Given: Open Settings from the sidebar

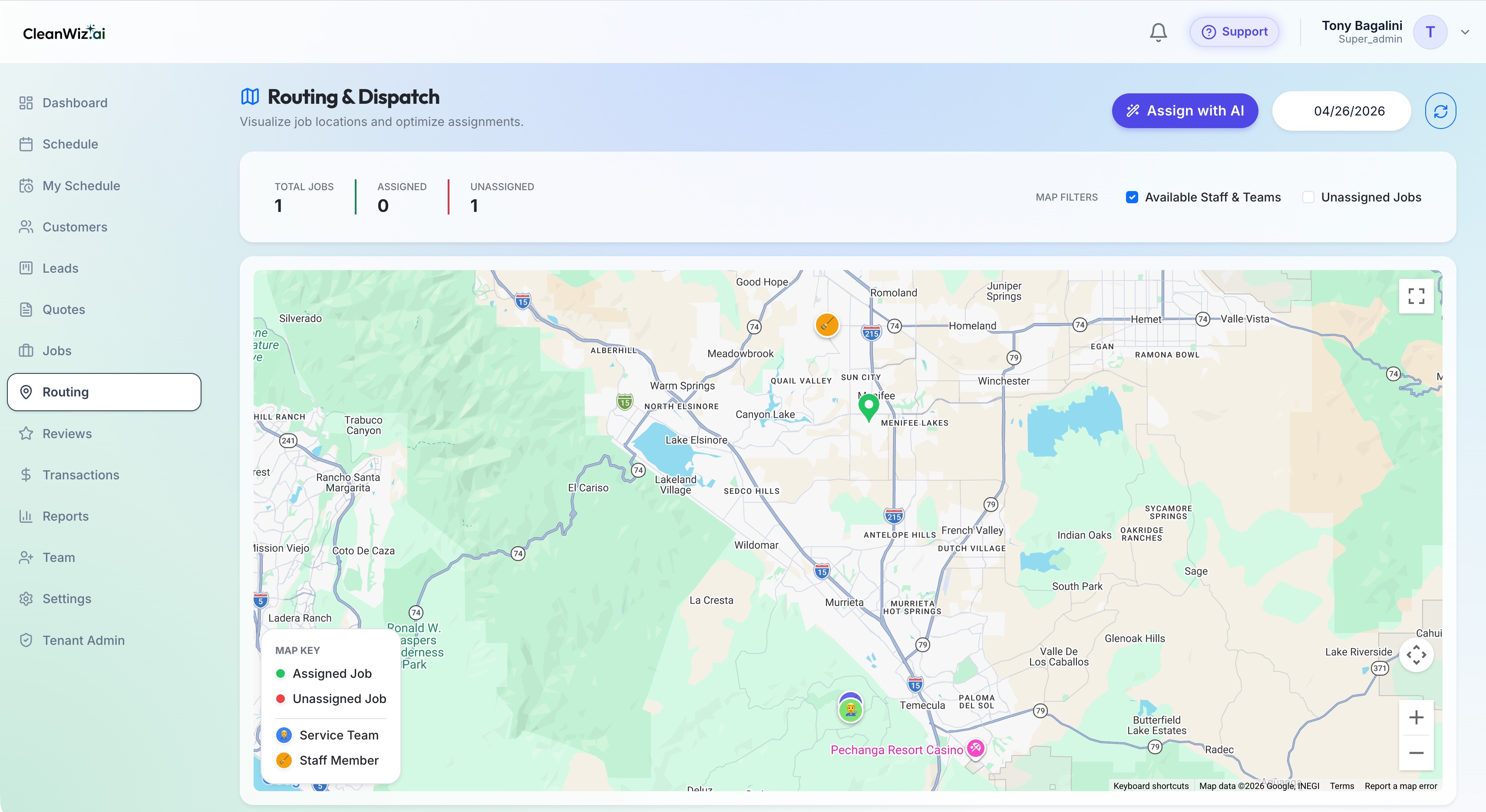Looking at the screenshot, I should 104,599.
